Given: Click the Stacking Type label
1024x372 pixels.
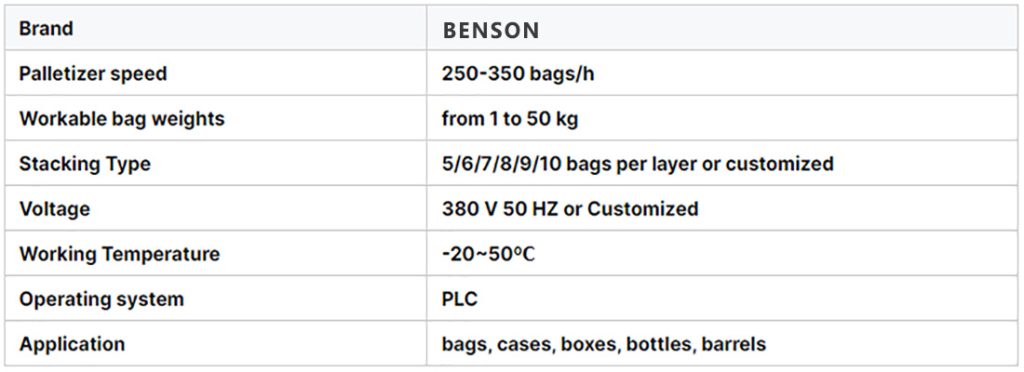Looking at the screenshot, I should (85, 164).
